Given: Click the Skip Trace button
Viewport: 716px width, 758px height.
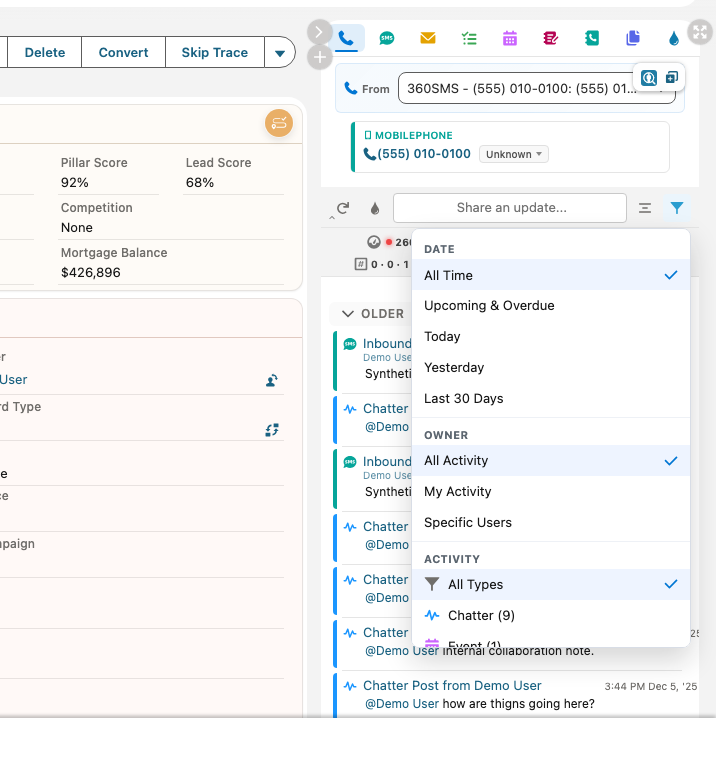Looking at the screenshot, I should 215,52.
